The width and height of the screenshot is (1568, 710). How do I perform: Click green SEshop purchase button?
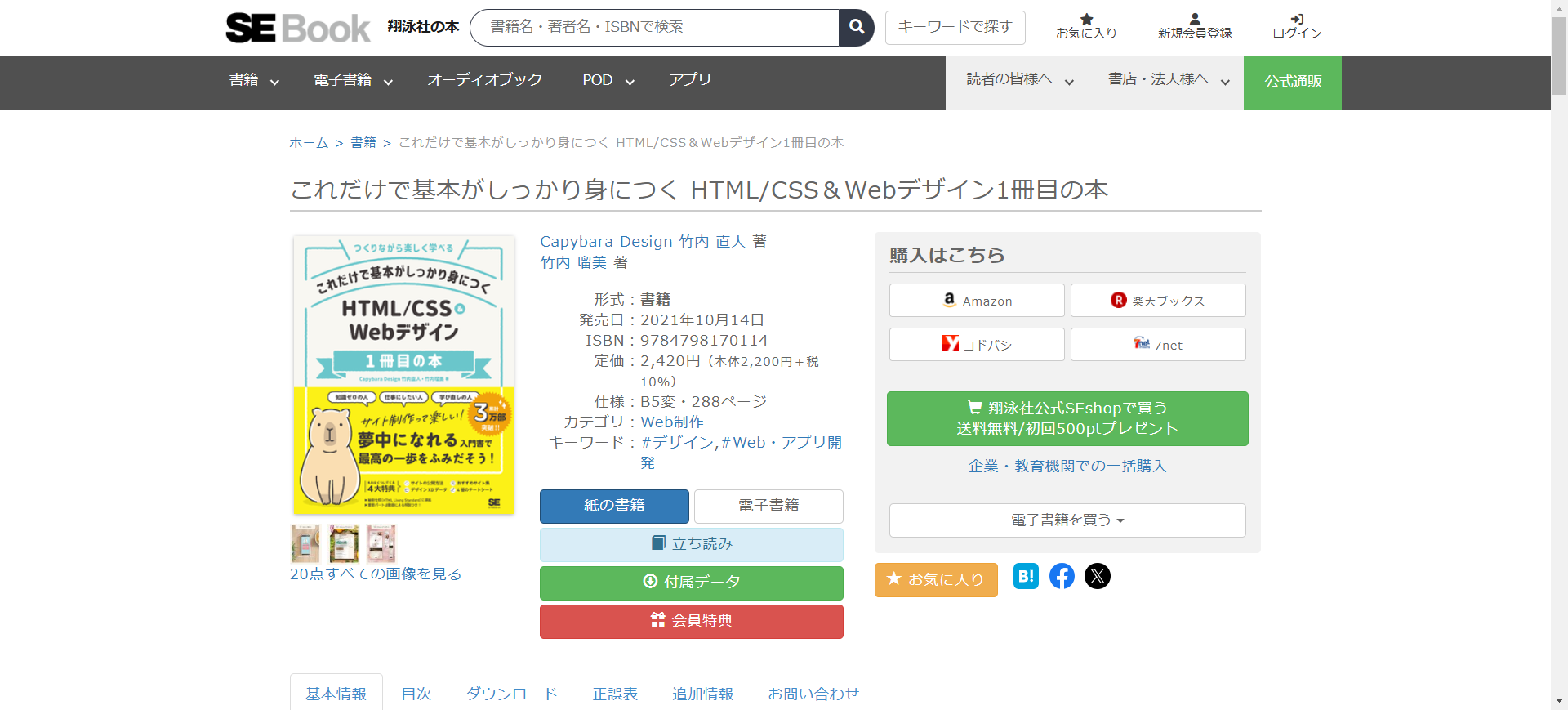(x=1067, y=418)
